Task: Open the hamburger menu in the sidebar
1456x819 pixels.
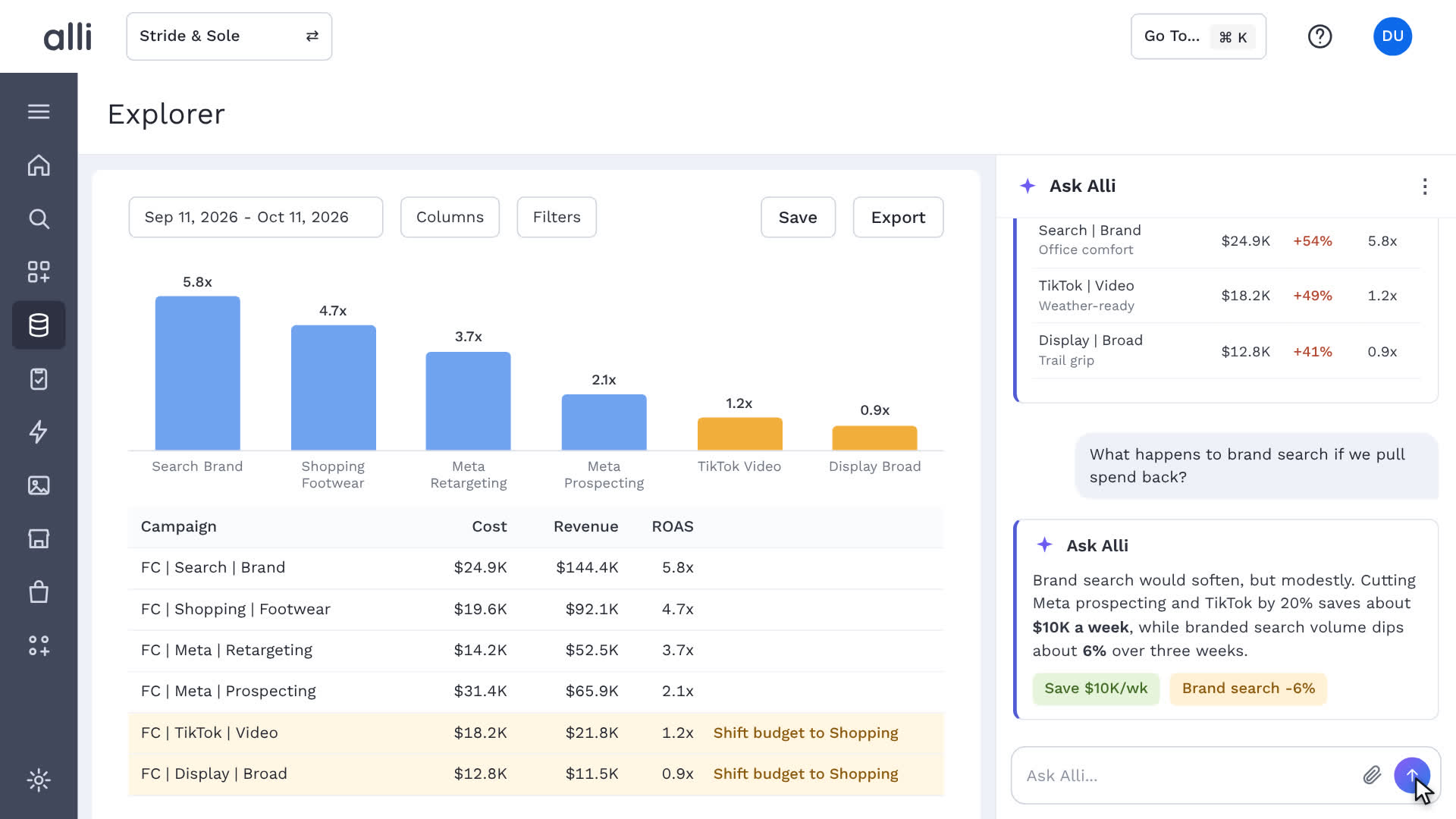Action: pyautogui.click(x=39, y=111)
